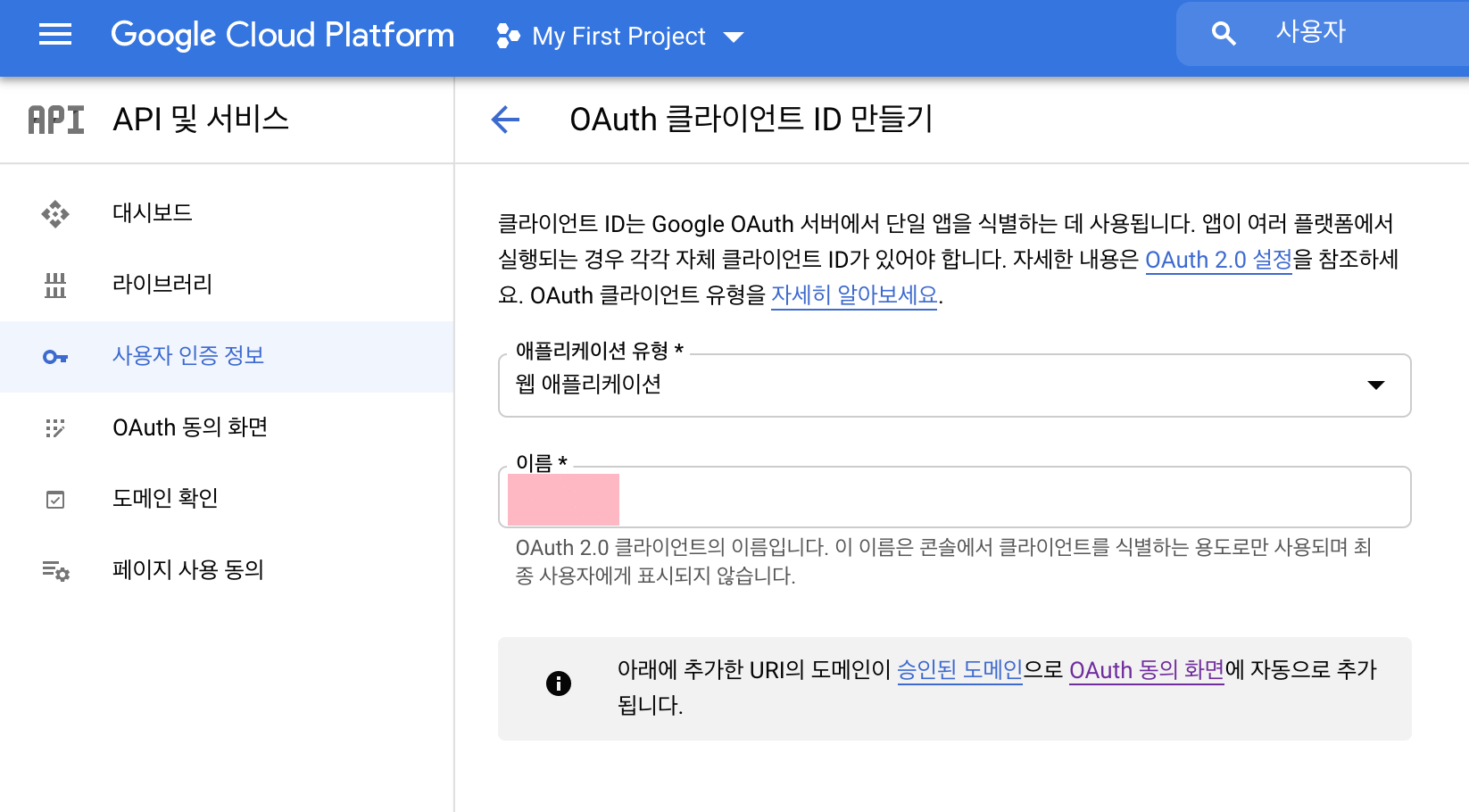Open the 자세히 알아보세요 link
Viewport: 1469px width, 812px height.
coord(854,295)
